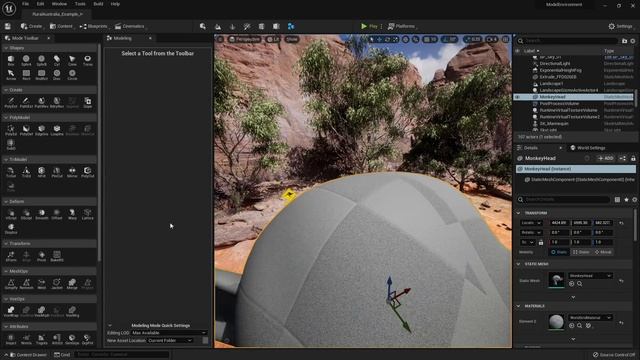Open the Content Drawer
640x360 pixels.
point(28,355)
